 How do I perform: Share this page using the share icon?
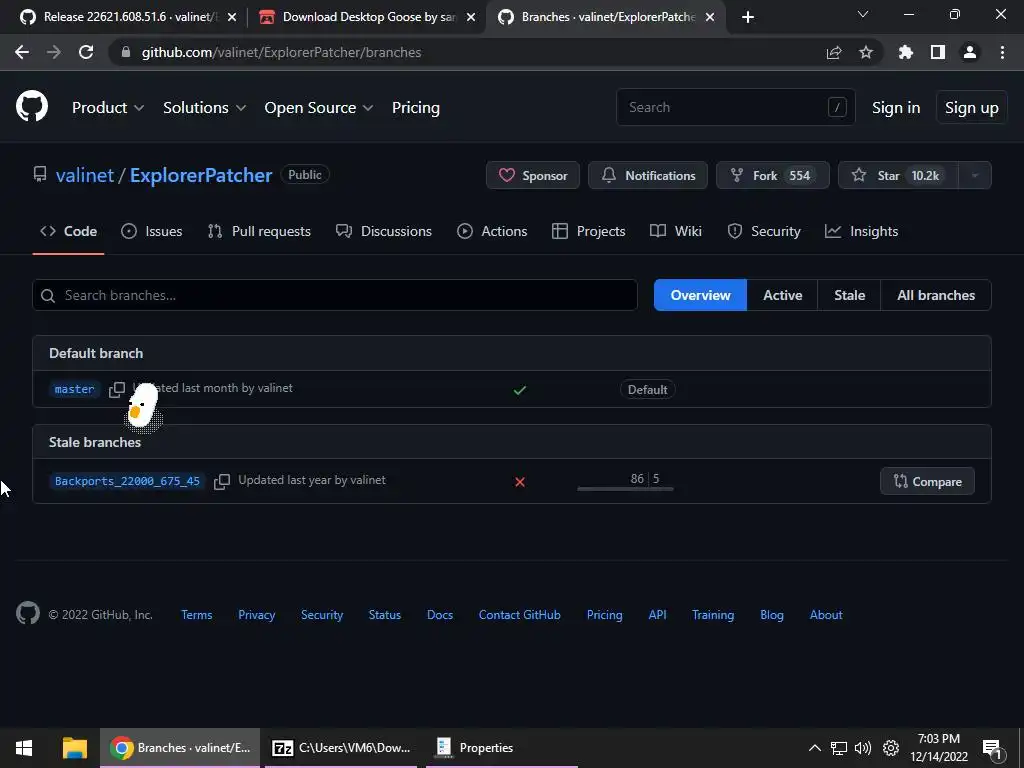834,52
